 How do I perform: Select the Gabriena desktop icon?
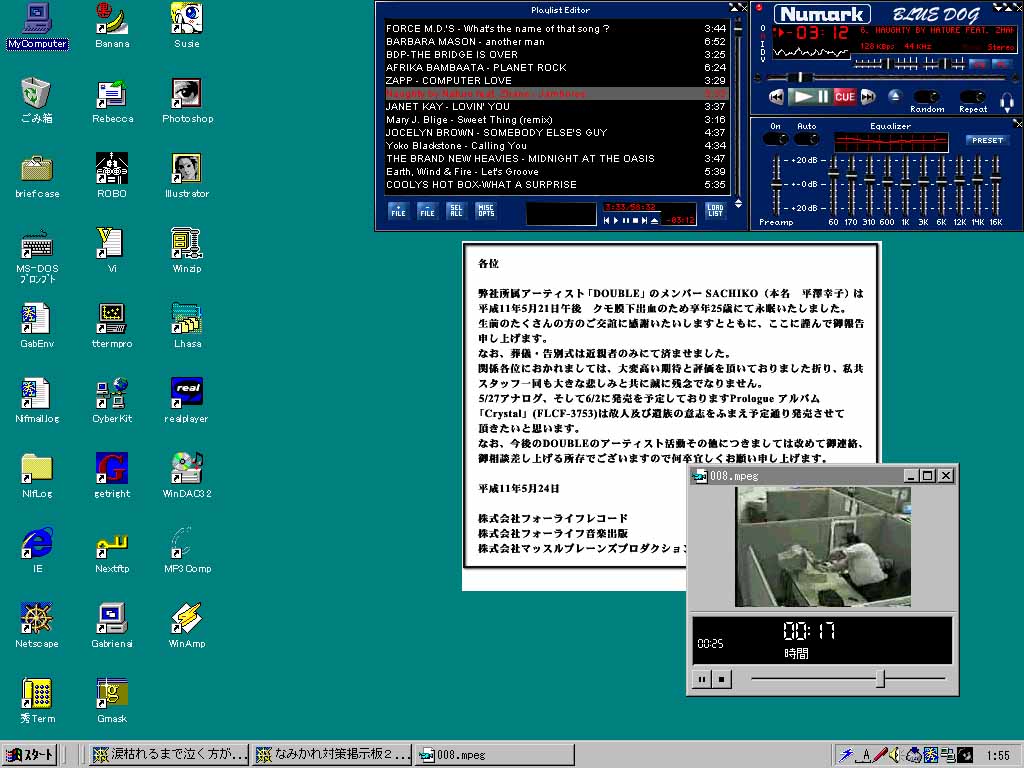112,625
